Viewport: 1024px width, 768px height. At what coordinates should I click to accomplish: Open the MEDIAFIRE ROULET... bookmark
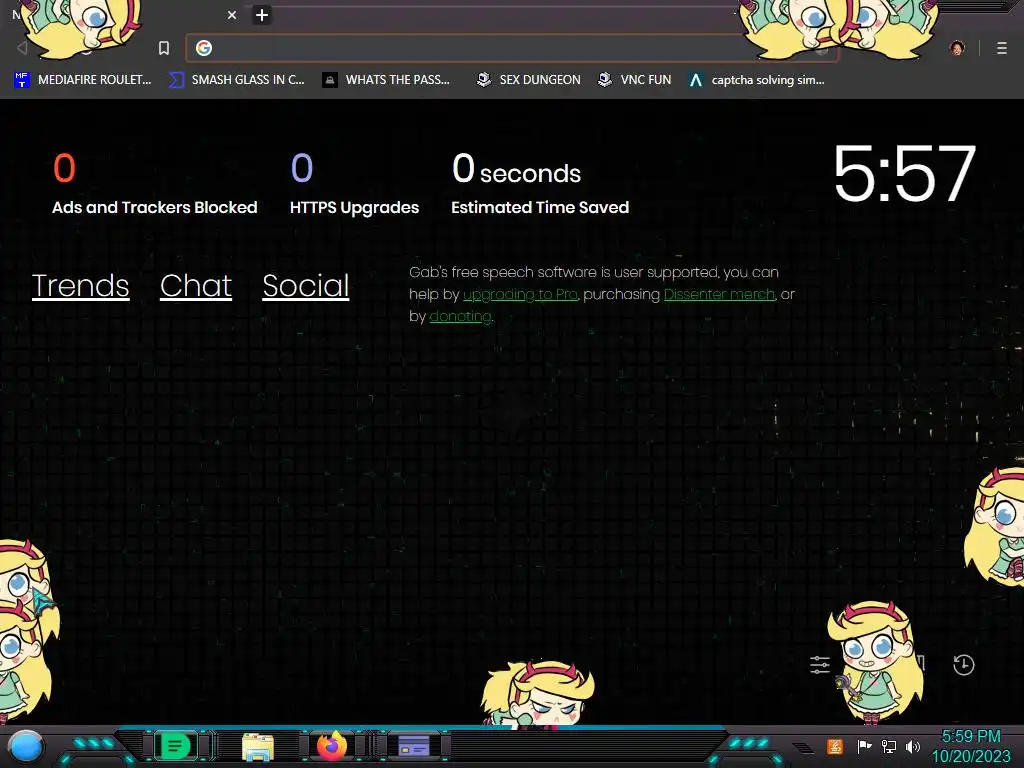[82, 80]
